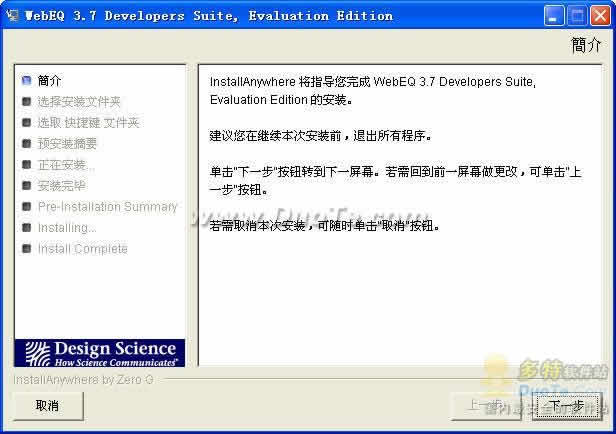Click the 安装完毕 step label

(61, 185)
